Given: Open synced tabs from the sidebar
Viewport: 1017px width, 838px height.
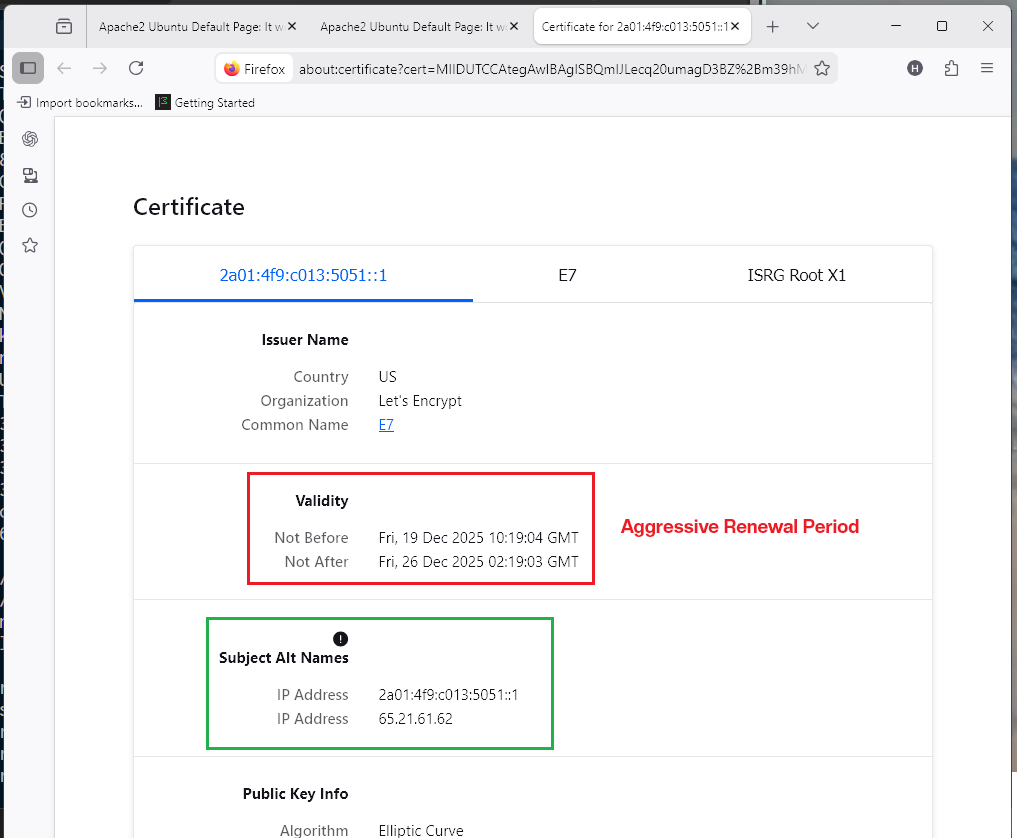Looking at the screenshot, I should (30, 175).
